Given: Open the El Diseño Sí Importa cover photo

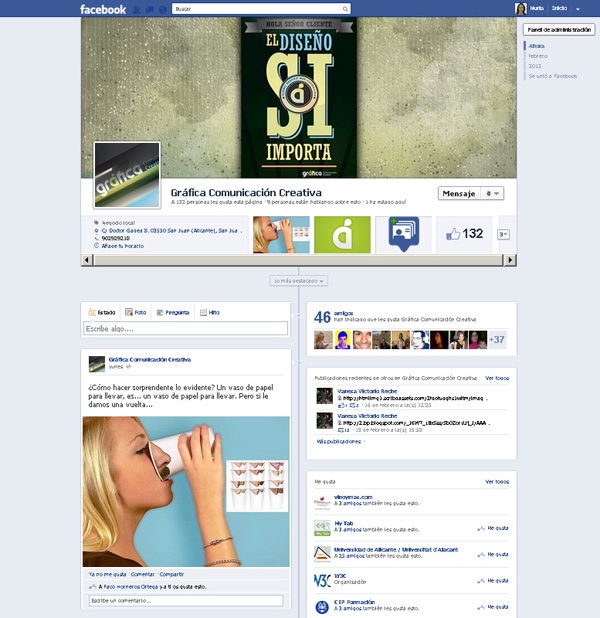Looking at the screenshot, I should [299, 97].
